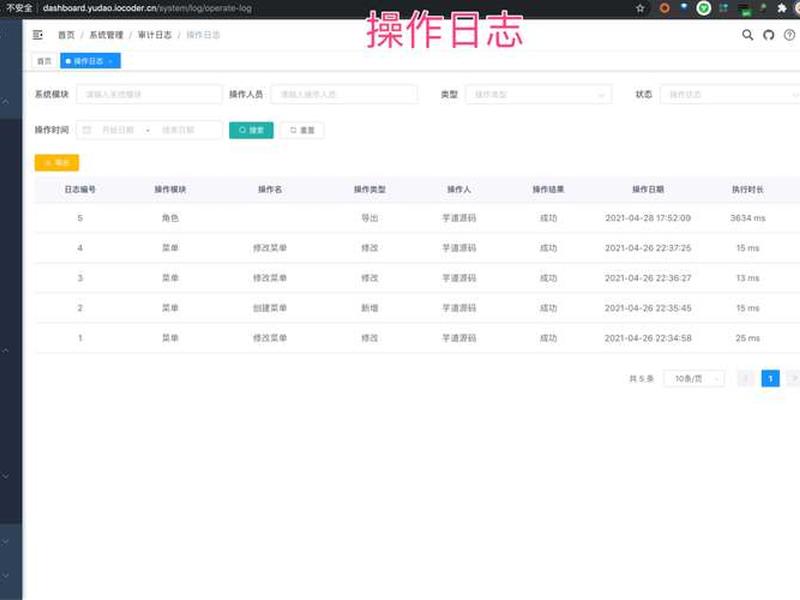The height and width of the screenshot is (600, 800).
Task: Click the green 搜索 button
Action: 251,130
